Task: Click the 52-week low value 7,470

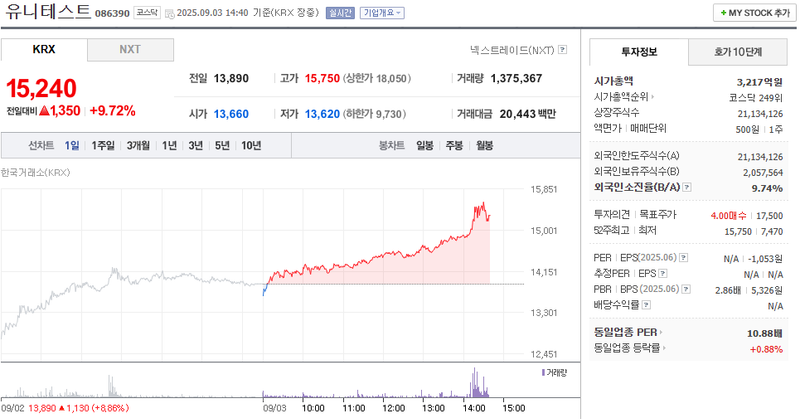Action: pyautogui.click(x=772, y=231)
